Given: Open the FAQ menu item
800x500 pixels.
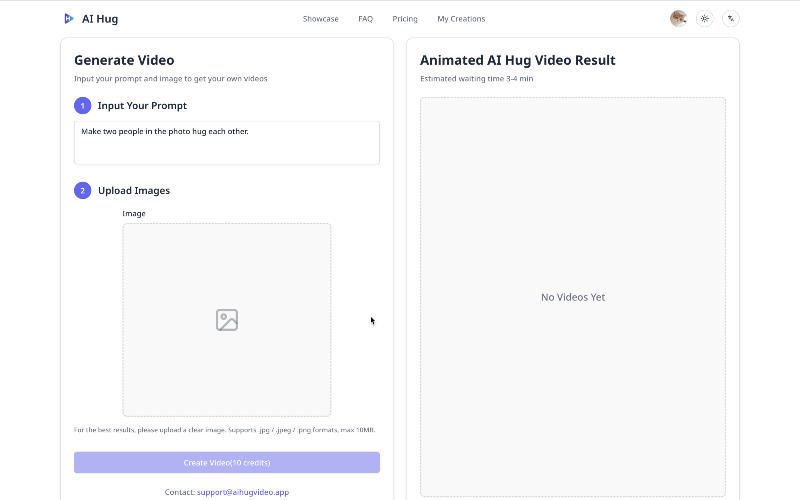Looking at the screenshot, I should (365, 19).
